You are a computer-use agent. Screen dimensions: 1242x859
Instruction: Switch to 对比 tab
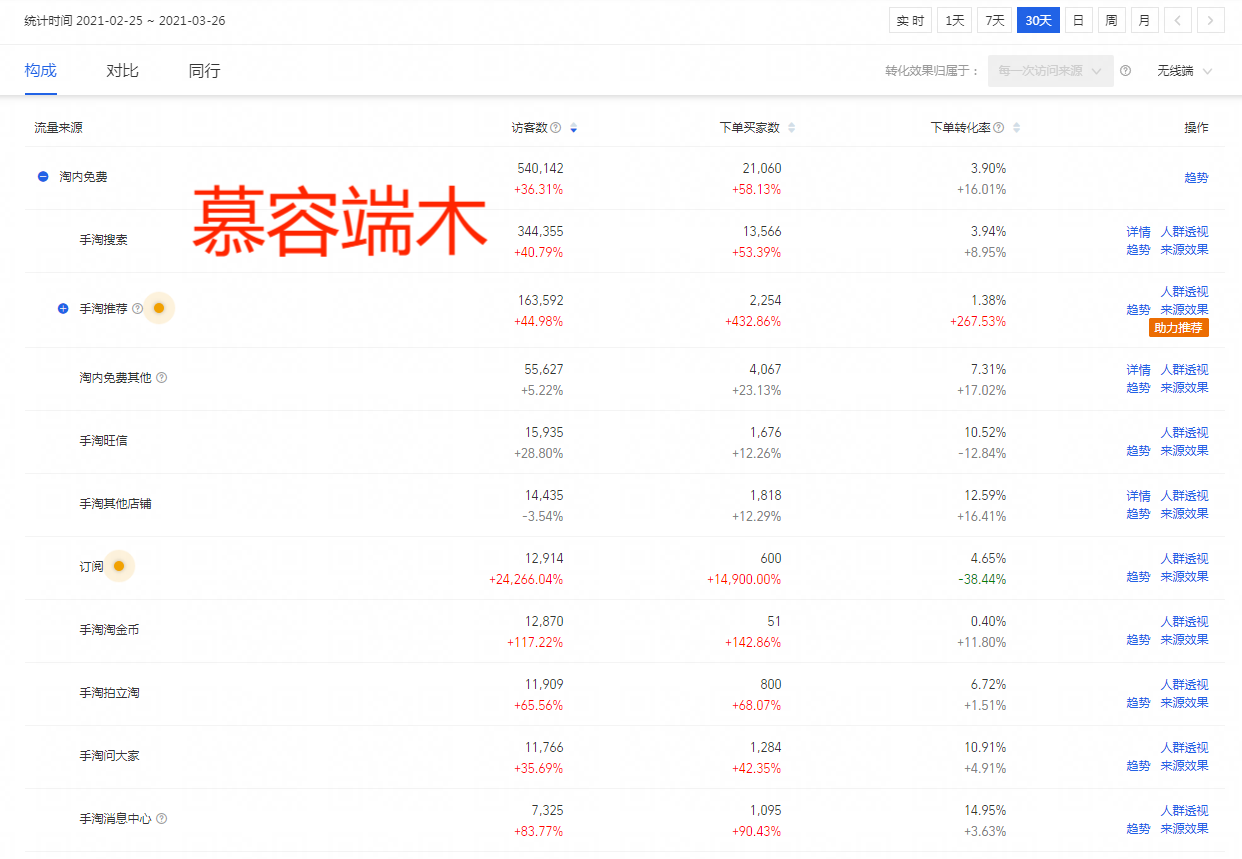[122, 71]
